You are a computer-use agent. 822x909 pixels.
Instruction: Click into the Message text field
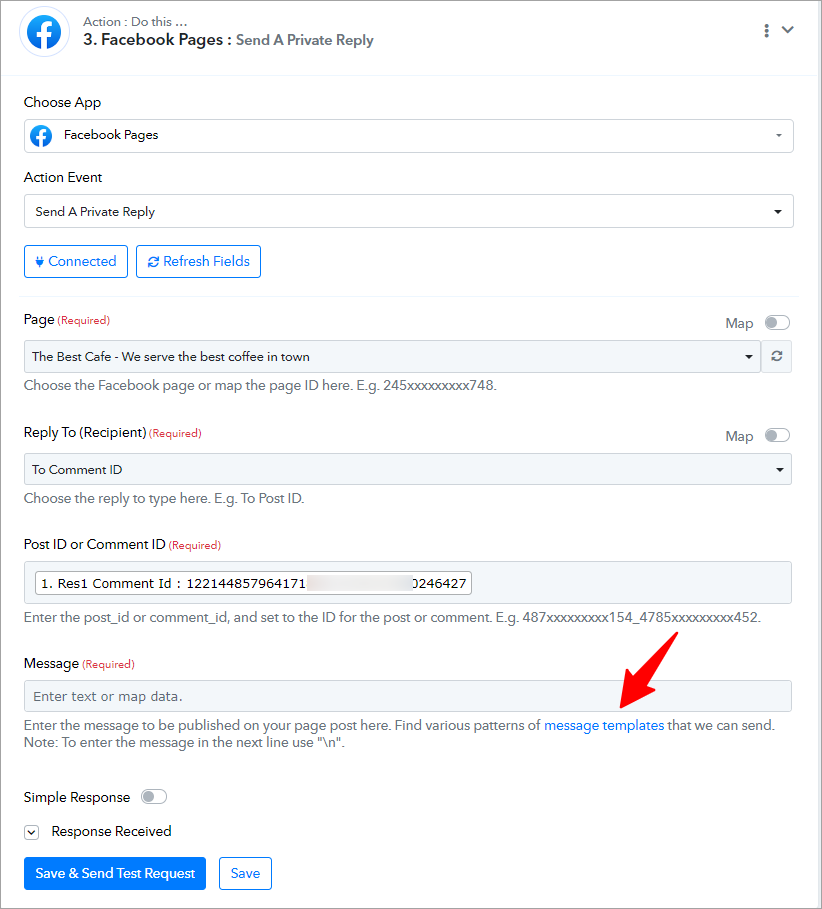(x=408, y=696)
